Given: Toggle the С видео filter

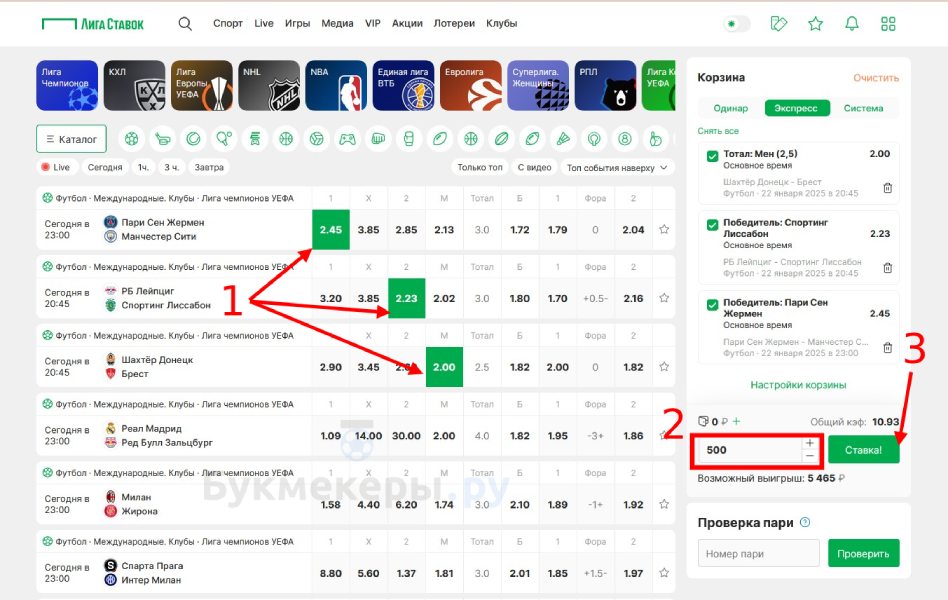Looking at the screenshot, I should click(534, 168).
